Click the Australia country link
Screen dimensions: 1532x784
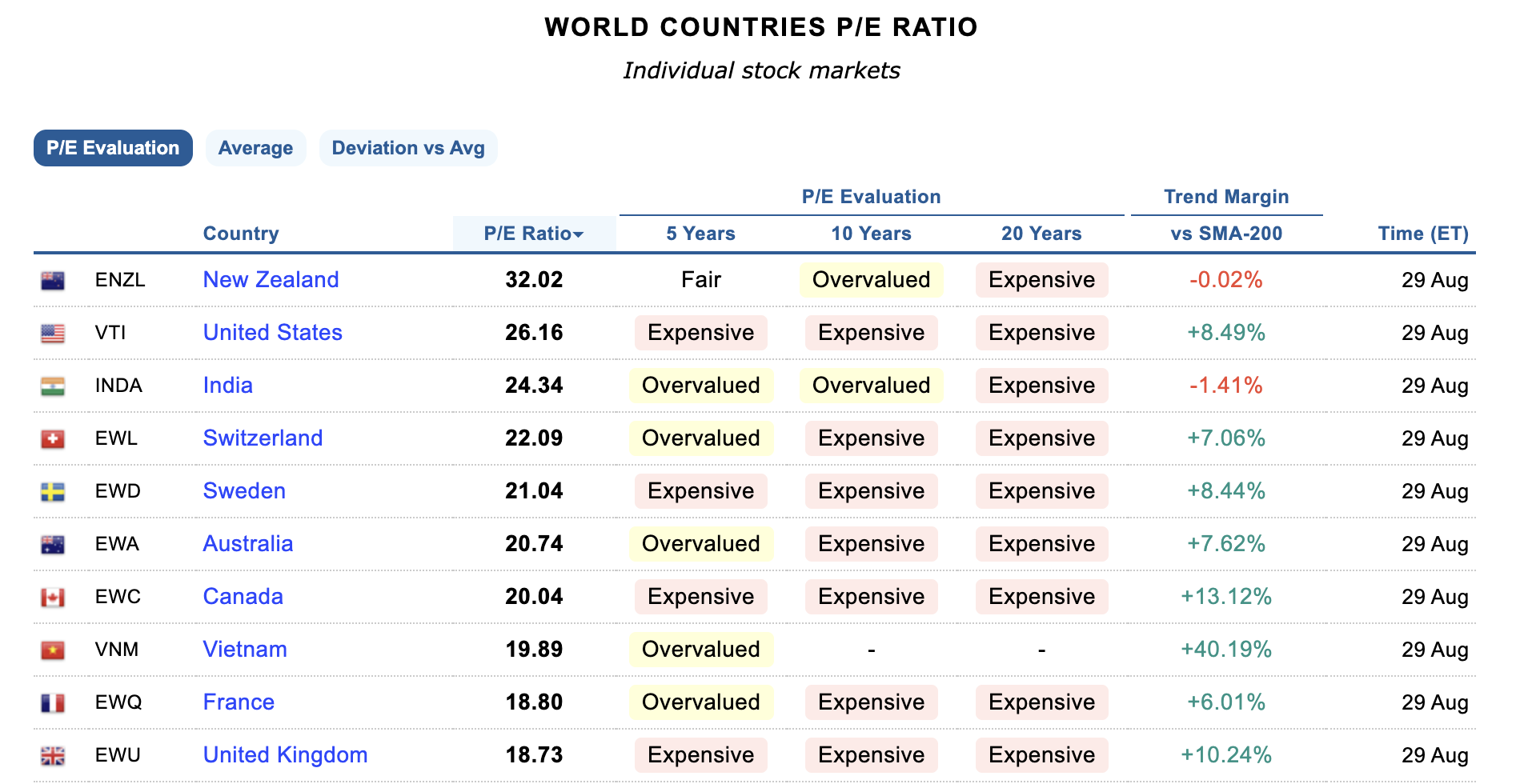[247, 544]
